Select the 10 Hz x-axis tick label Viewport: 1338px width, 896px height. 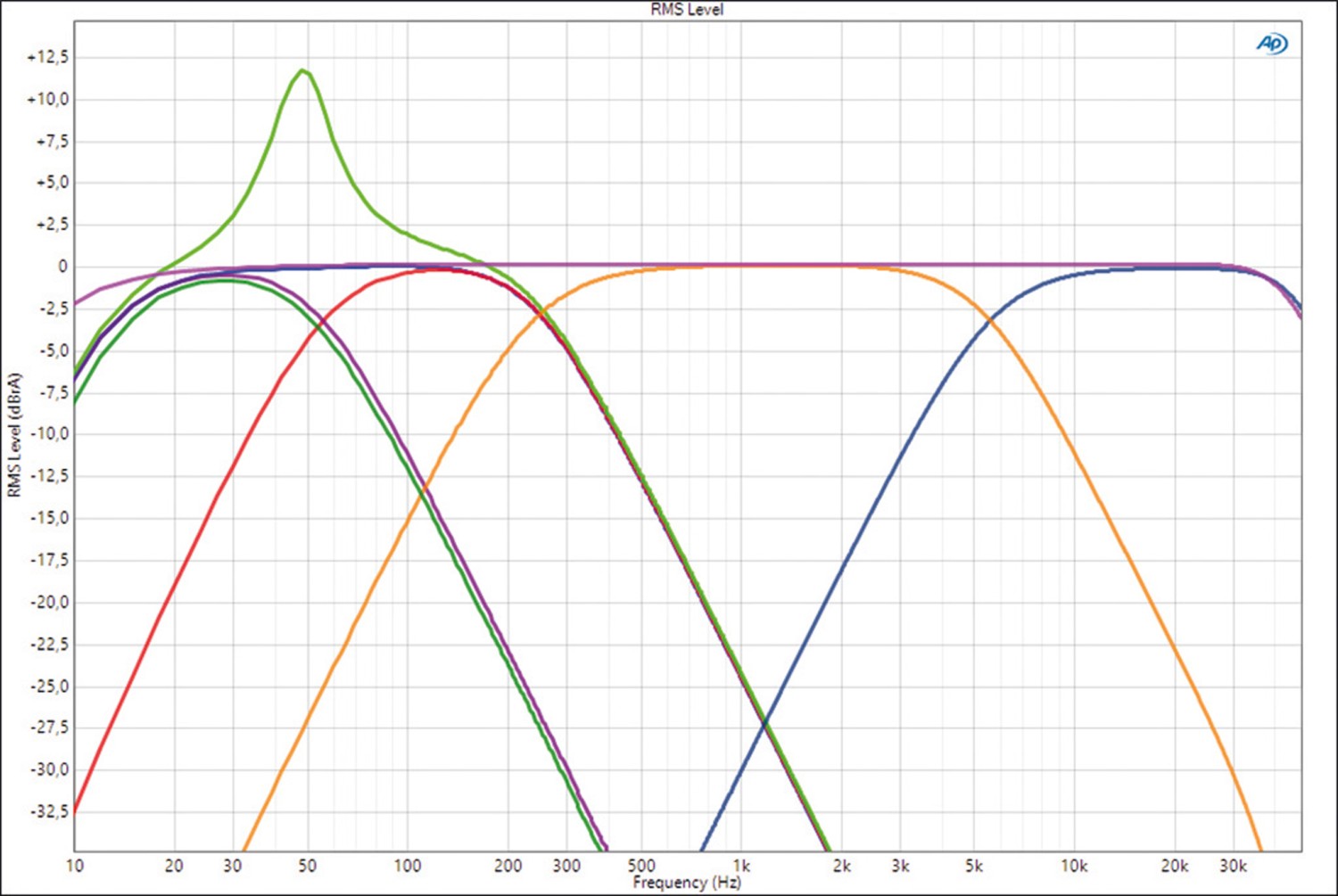pyautogui.click(x=74, y=866)
